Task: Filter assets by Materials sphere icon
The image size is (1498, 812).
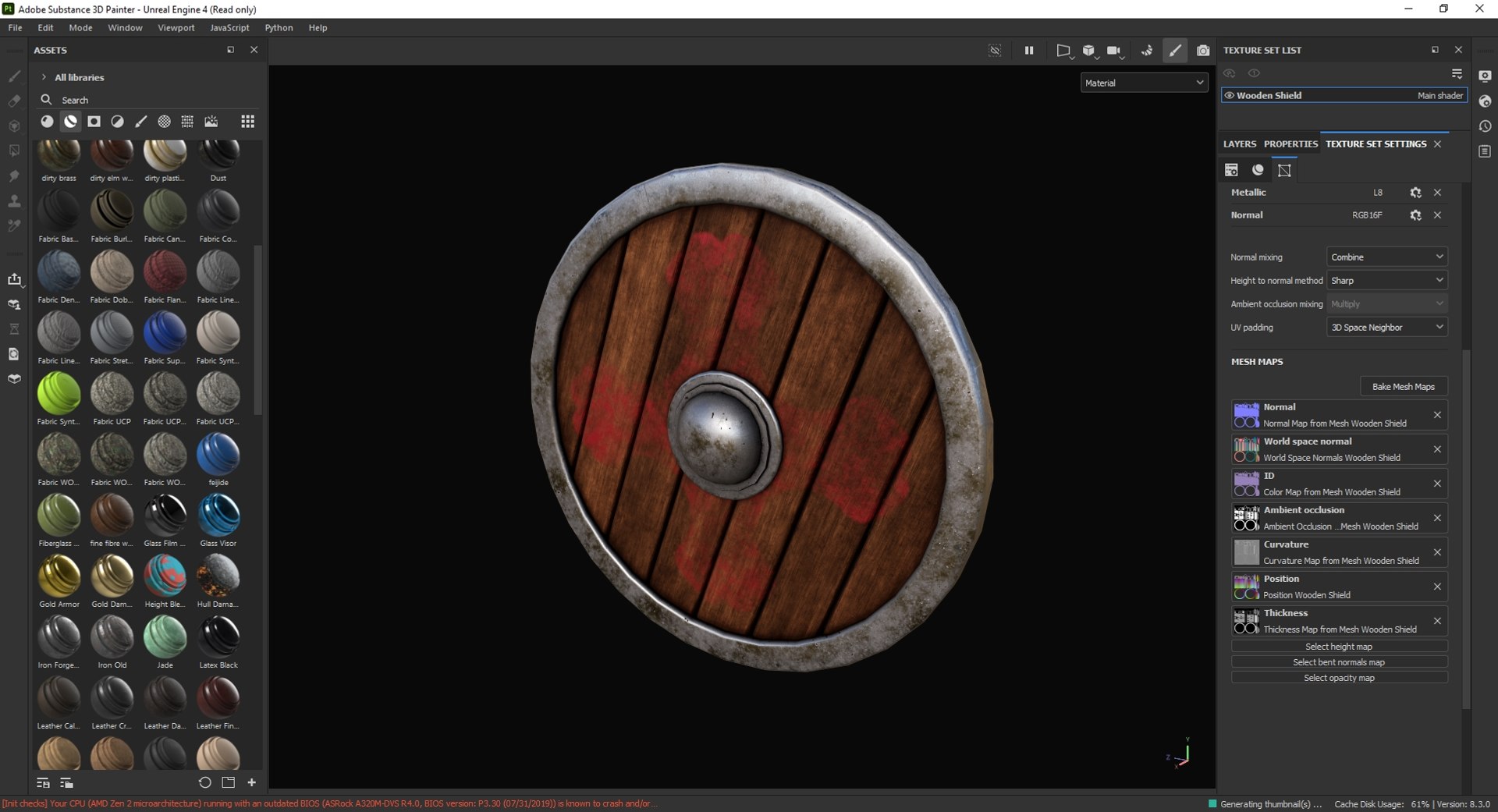Action: coord(47,122)
